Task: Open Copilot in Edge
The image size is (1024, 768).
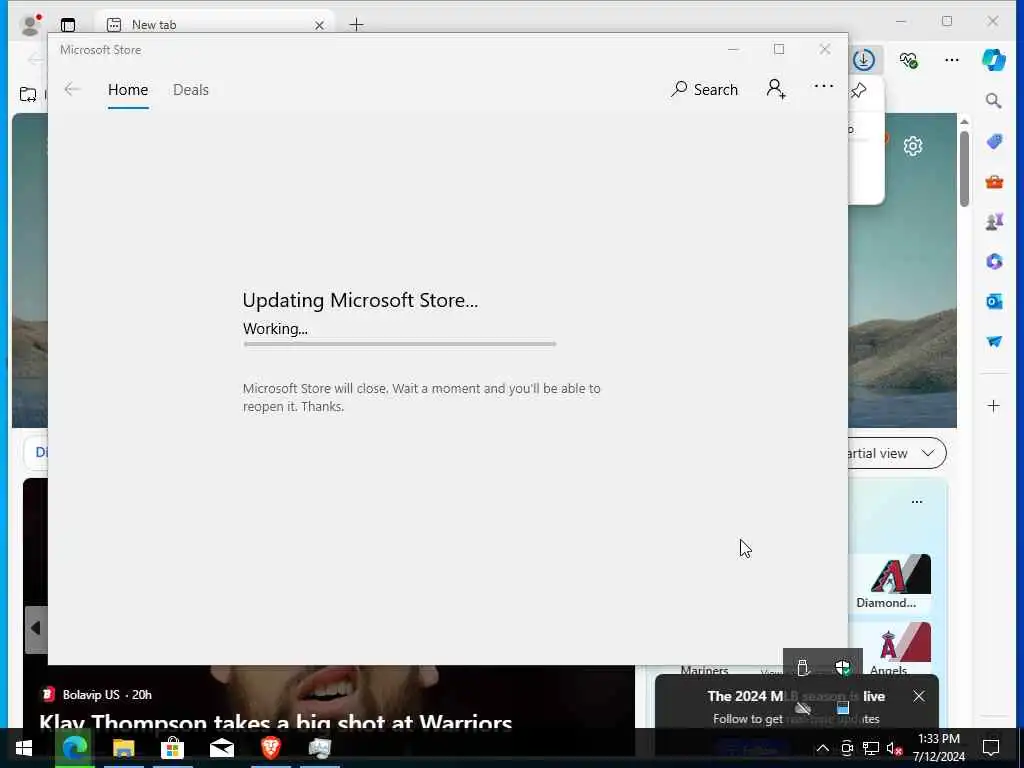Action: coord(993,60)
